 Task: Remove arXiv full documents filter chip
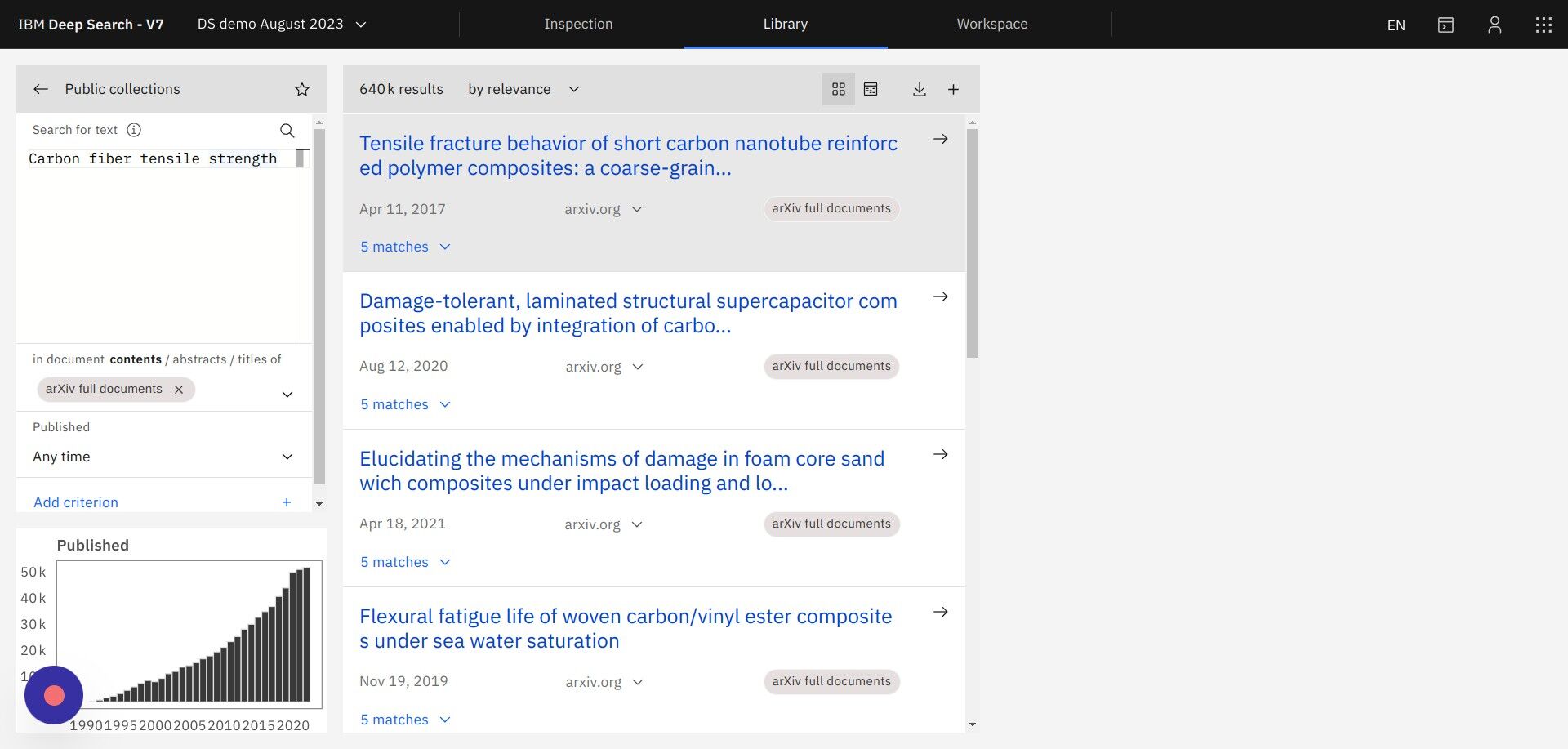(179, 390)
